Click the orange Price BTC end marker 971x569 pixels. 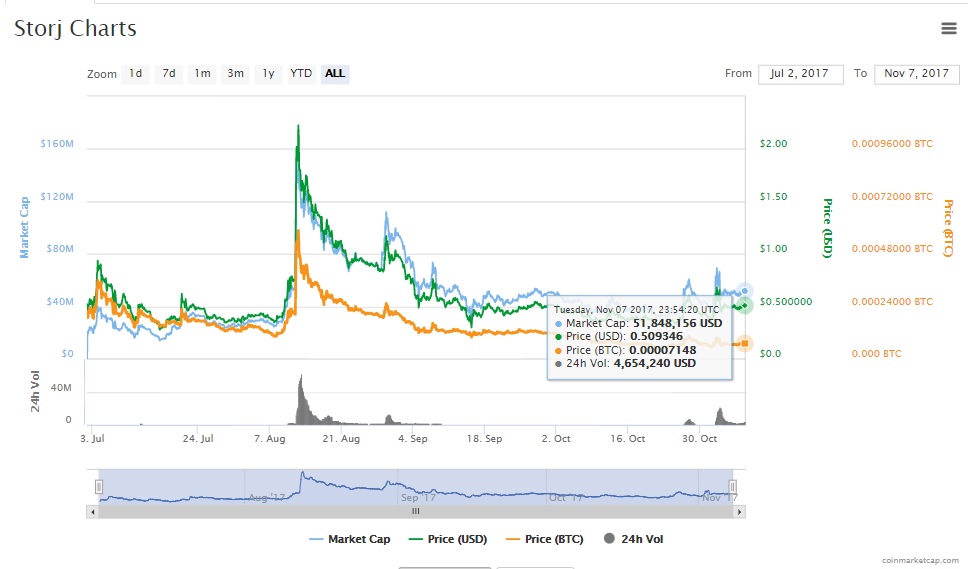tap(745, 343)
